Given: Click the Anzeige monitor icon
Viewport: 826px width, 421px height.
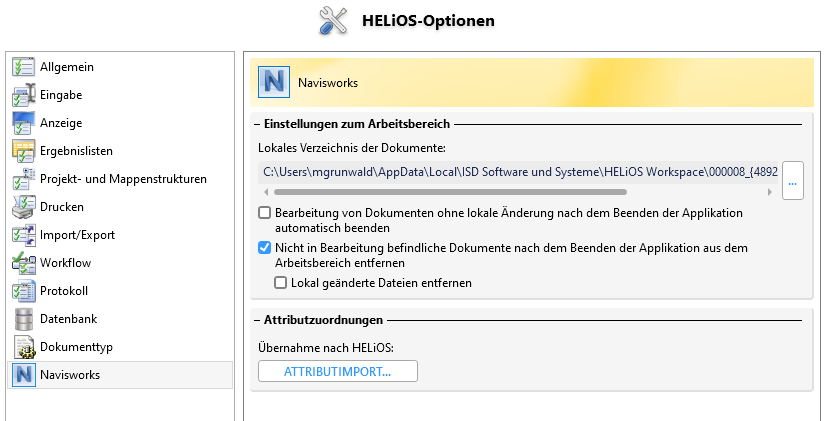Looking at the screenshot, I should pyautogui.click(x=23, y=123).
